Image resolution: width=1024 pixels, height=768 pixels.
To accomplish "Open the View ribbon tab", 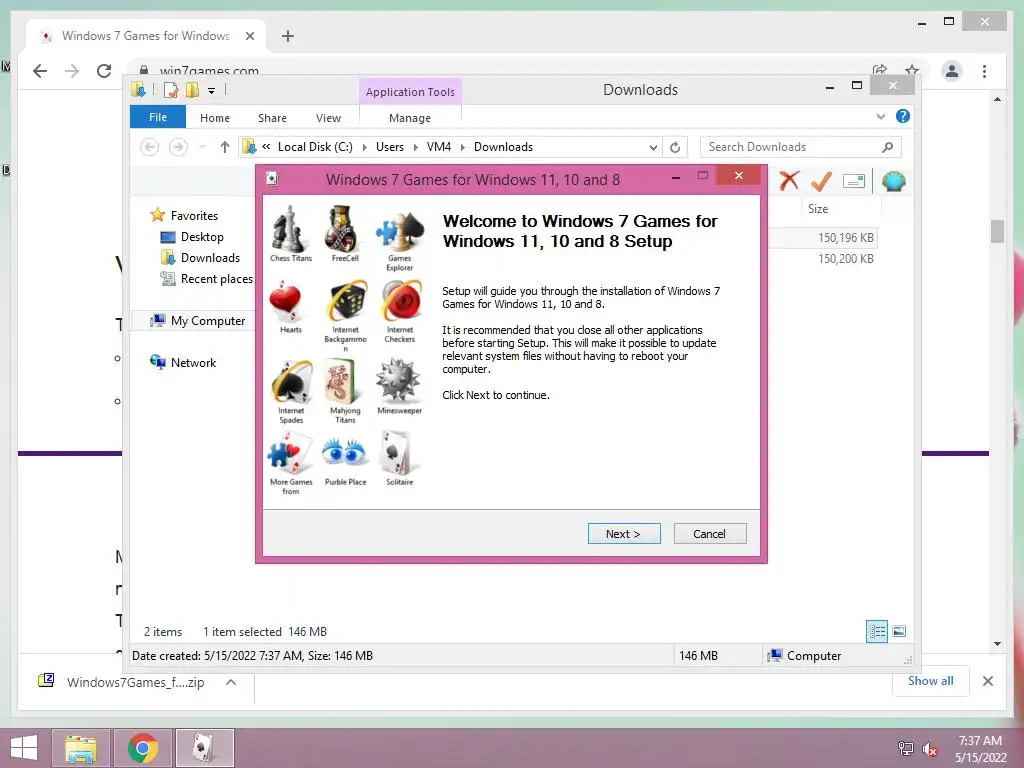I will tap(328, 118).
